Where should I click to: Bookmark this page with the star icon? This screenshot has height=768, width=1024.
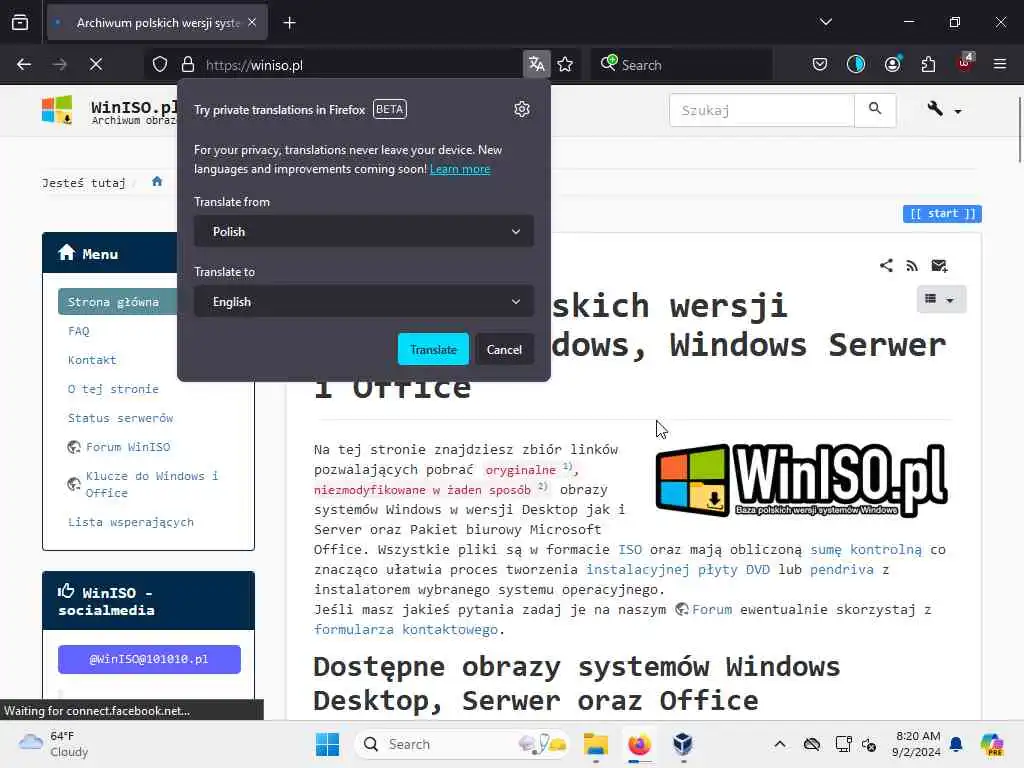tap(566, 64)
